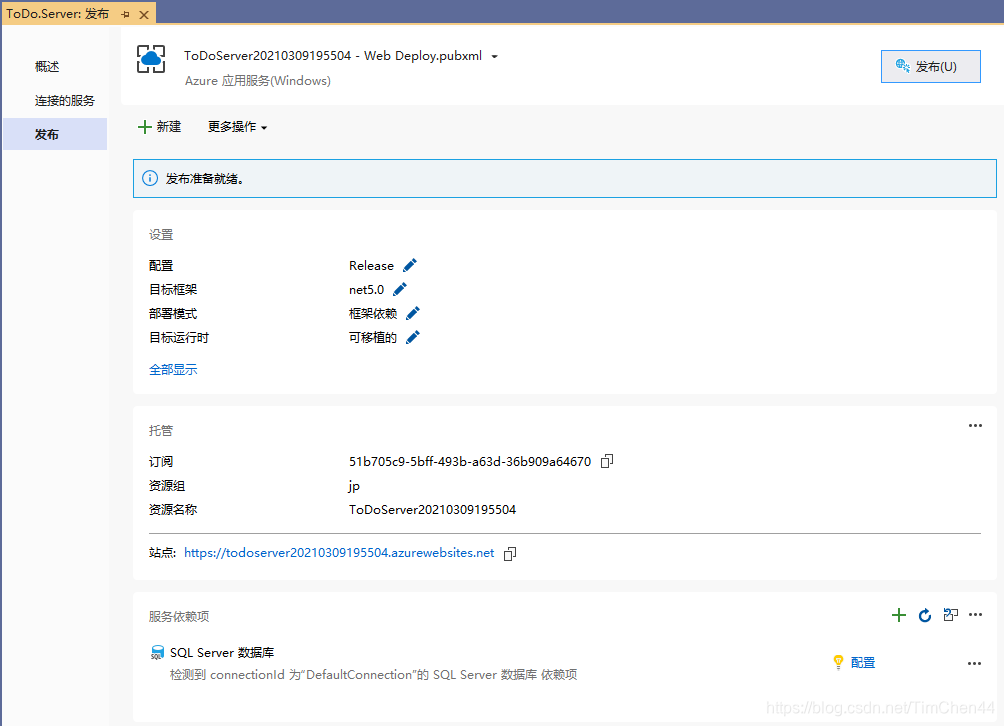
Task: Click the net5.0 framework value
Action: (366, 289)
